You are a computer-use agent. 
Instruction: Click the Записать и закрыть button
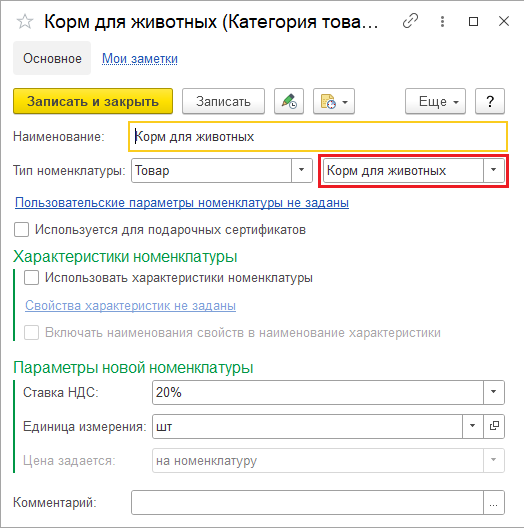93,101
